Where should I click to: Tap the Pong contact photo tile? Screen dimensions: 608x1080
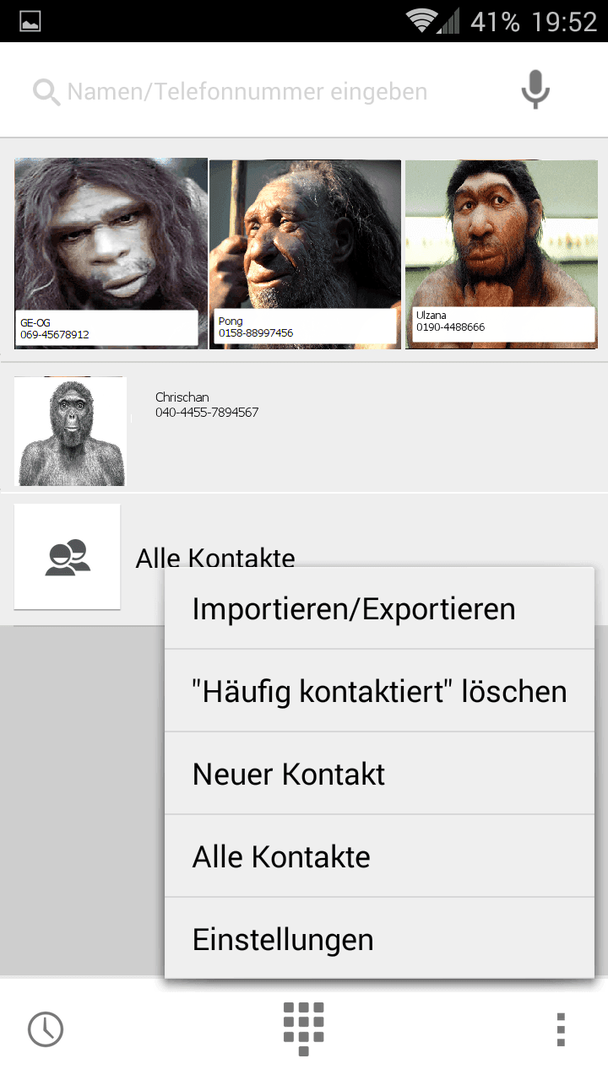305,254
